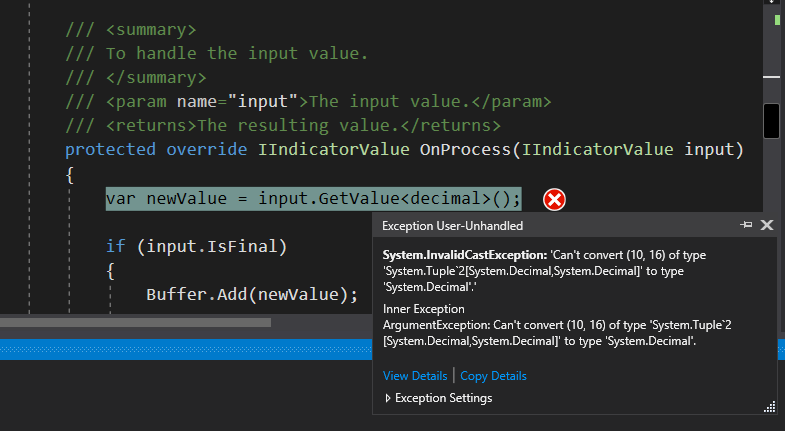
Task: Click the Inner Exception heading
Action: (424, 309)
